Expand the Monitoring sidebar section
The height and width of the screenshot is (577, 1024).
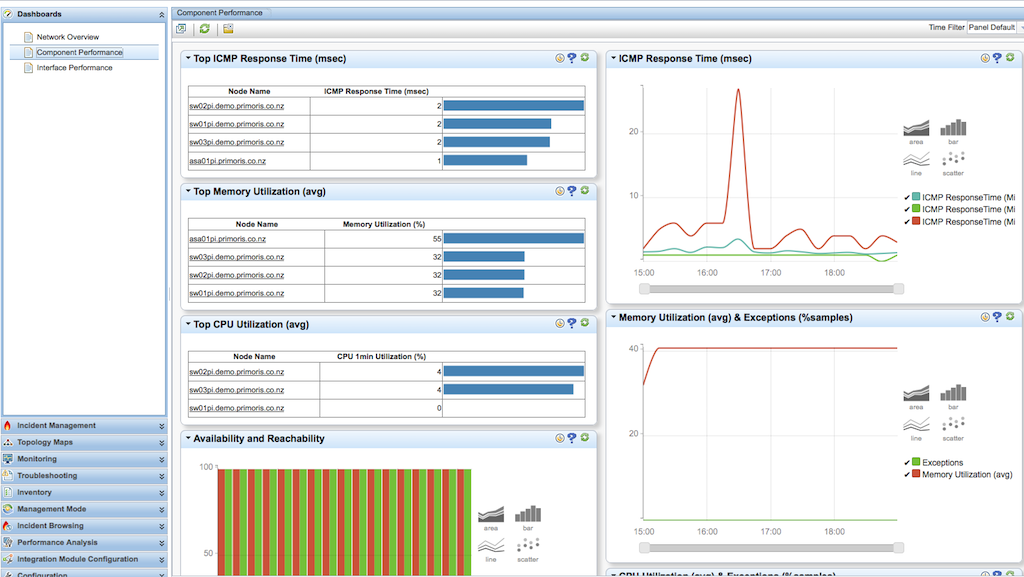[x=84, y=459]
